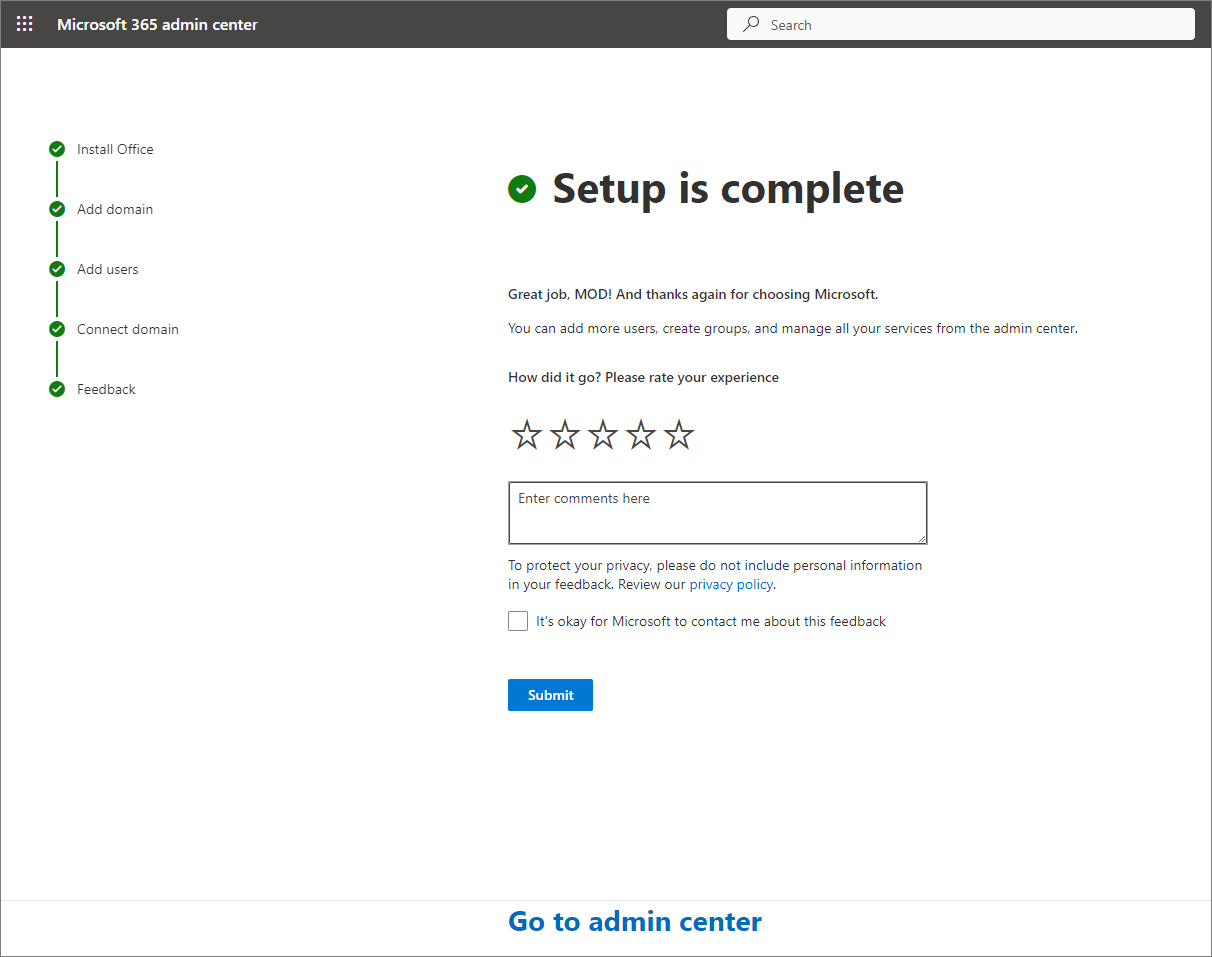Screen dimensions: 1212x957
Task: Click the Add users step checkmark icon
Action: point(57,269)
